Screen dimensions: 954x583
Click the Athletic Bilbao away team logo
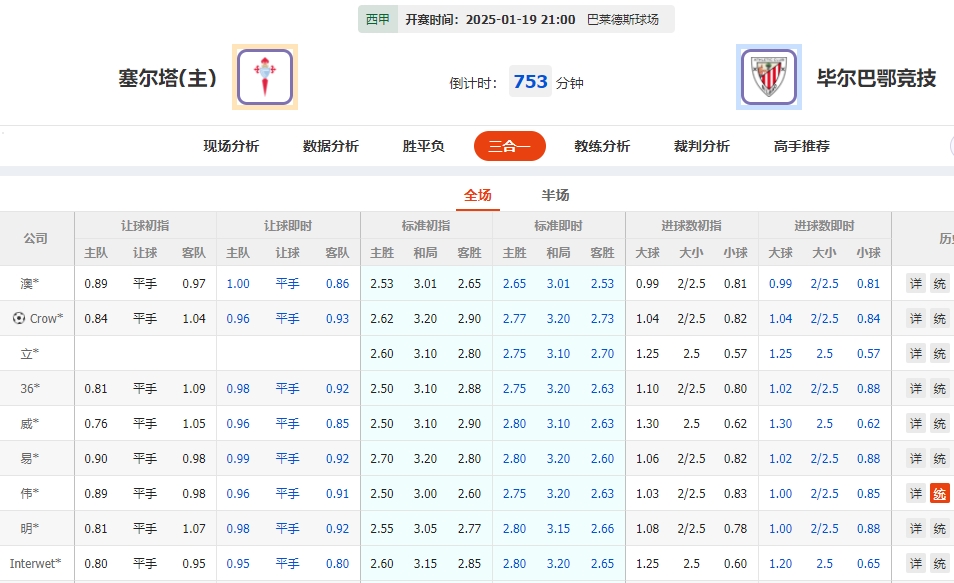[x=771, y=76]
